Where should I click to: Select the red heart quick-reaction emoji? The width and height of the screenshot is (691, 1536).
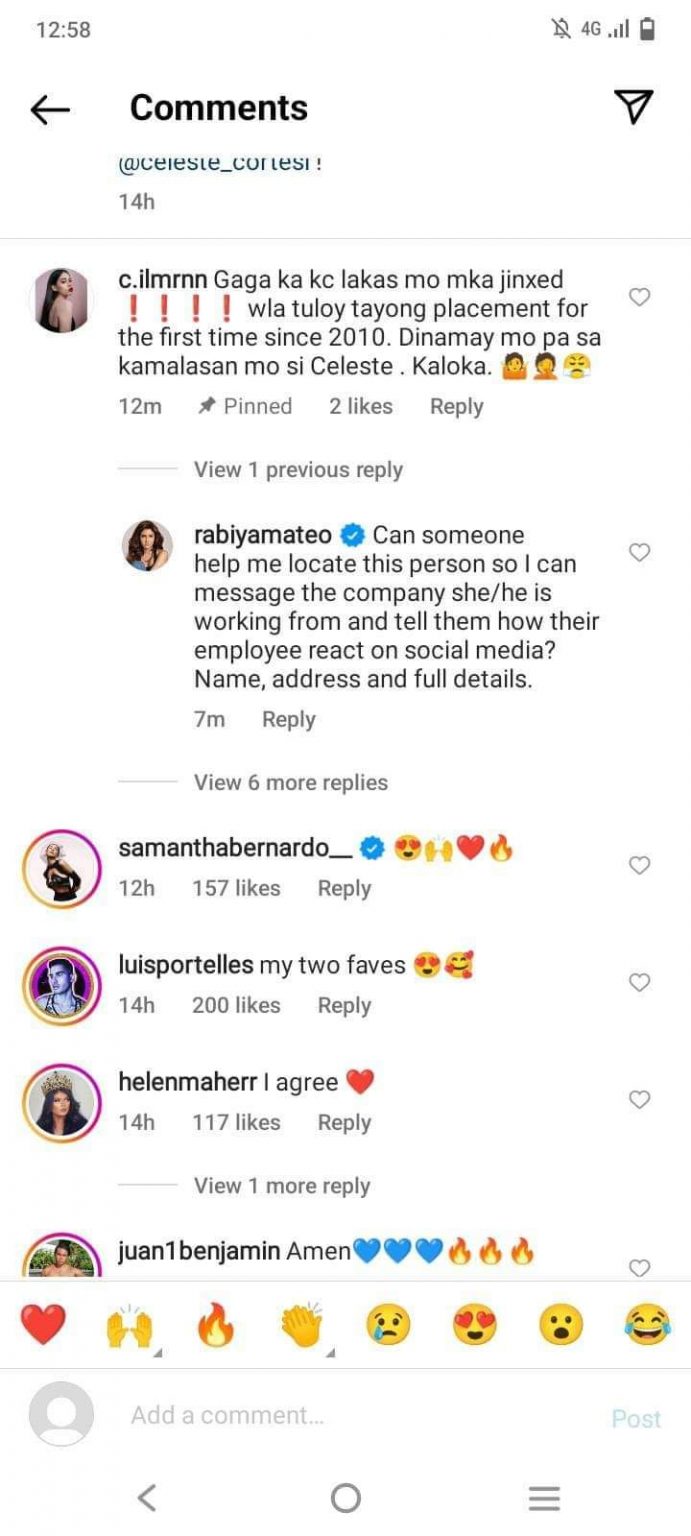(44, 1322)
